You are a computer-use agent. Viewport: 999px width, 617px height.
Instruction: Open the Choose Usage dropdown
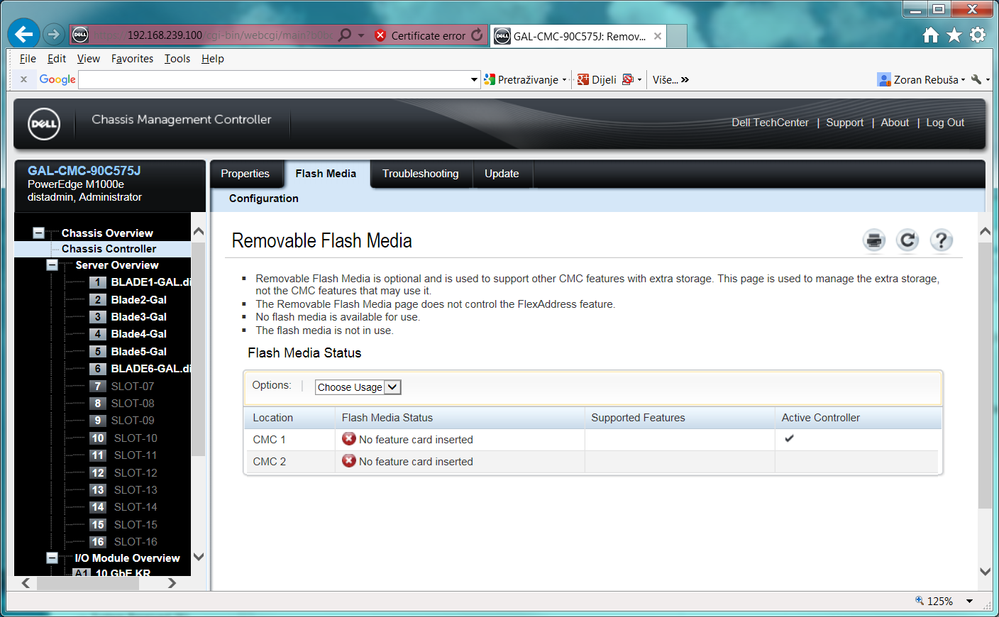coord(358,387)
